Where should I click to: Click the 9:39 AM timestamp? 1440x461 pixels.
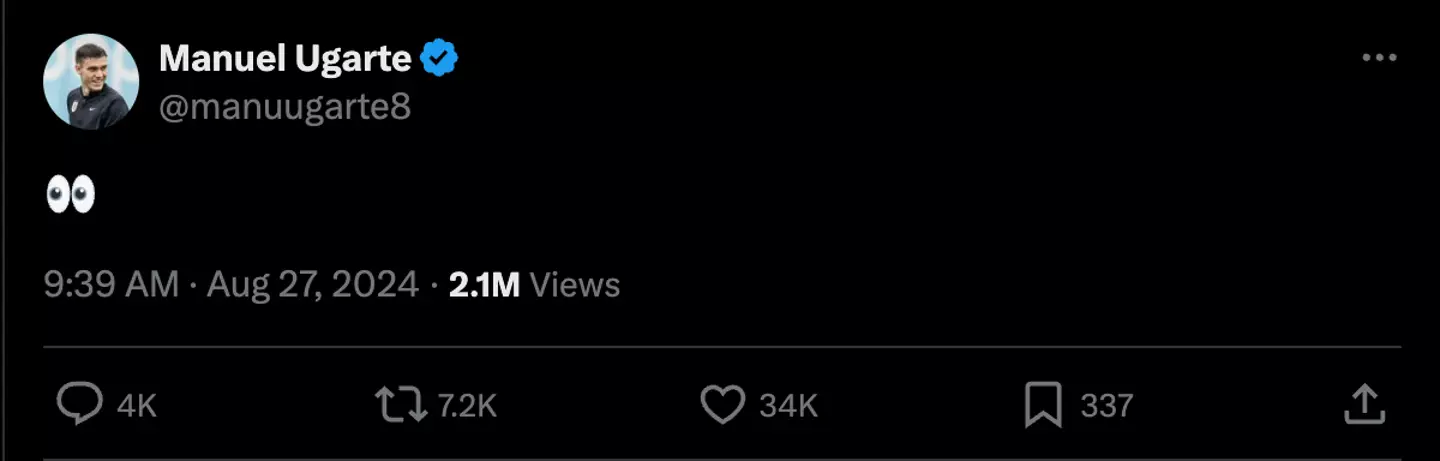pyautogui.click(x=111, y=285)
